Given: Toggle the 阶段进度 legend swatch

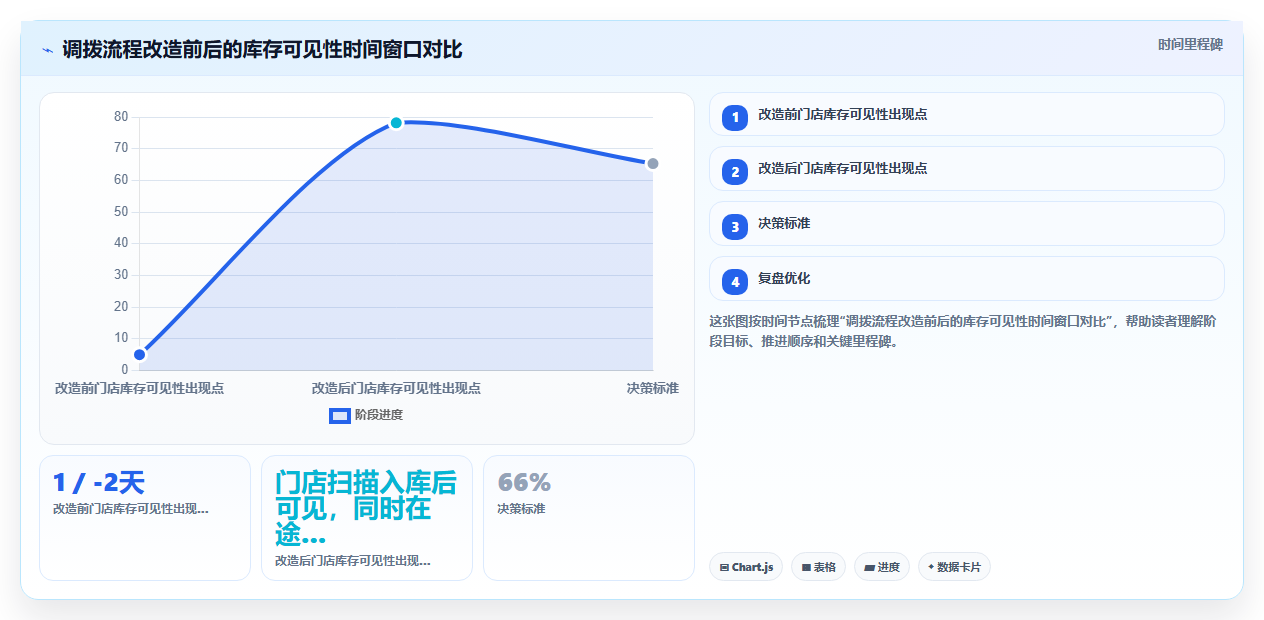Looking at the screenshot, I should point(340,415).
